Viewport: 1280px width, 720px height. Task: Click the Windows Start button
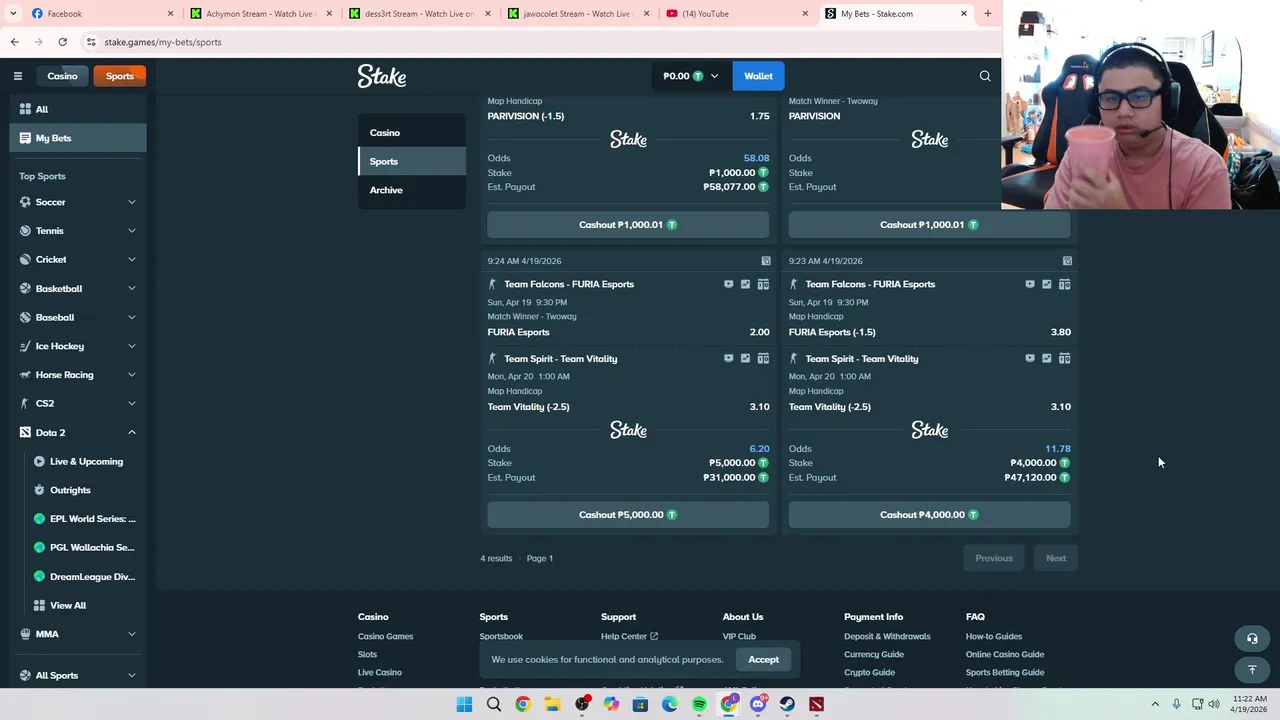[464, 705]
